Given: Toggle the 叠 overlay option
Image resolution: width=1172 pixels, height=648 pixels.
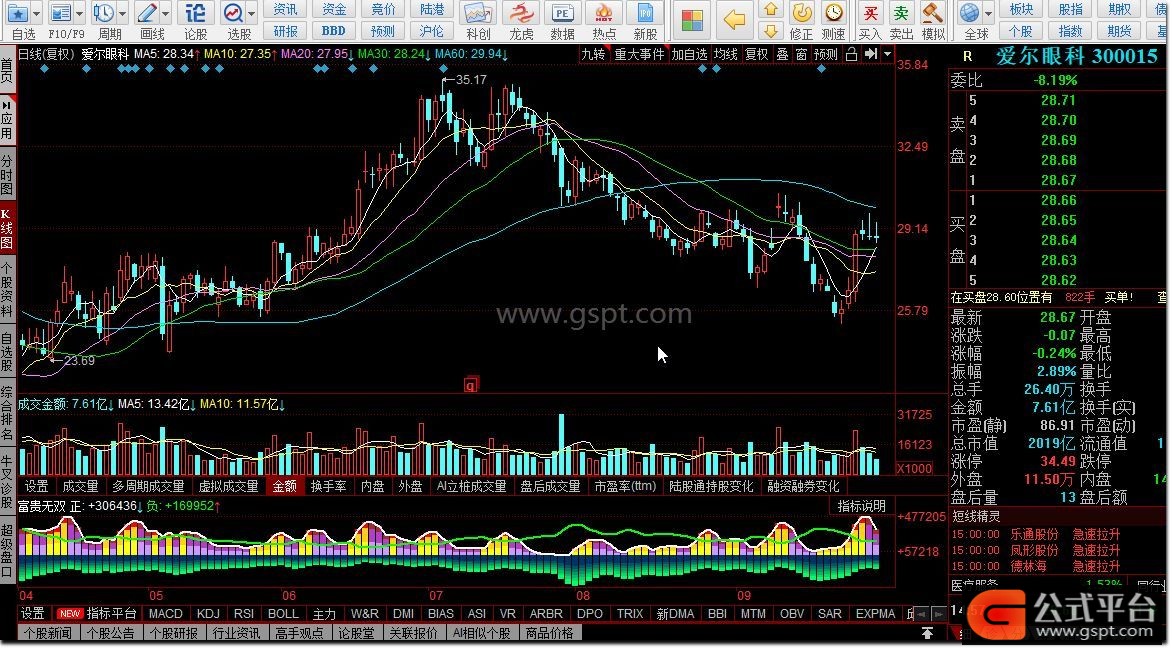Looking at the screenshot, I should [783, 55].
